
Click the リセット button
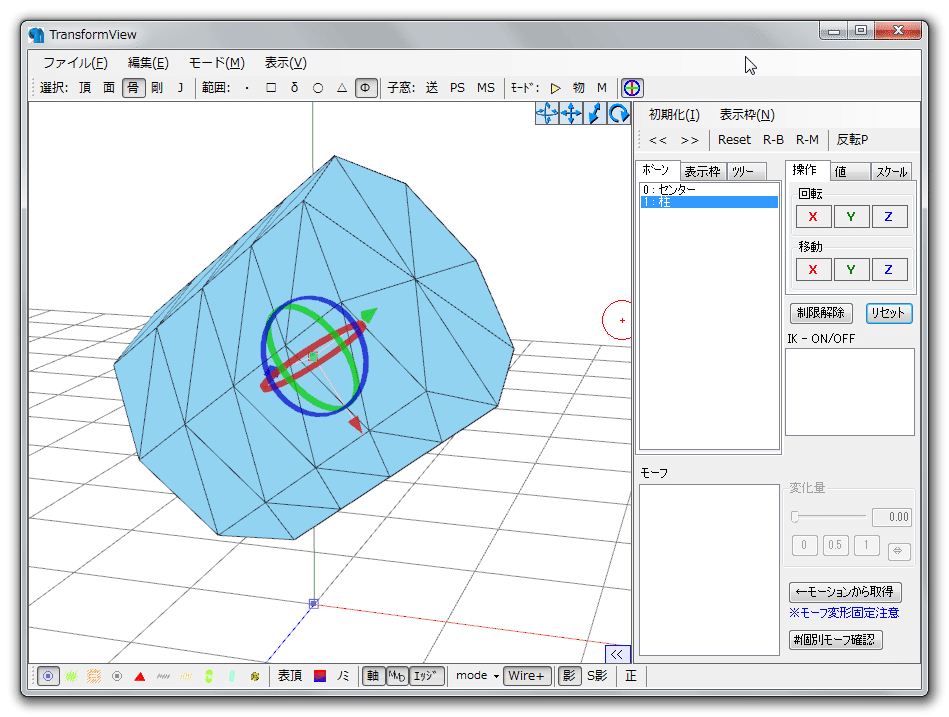tap(888, 313)
